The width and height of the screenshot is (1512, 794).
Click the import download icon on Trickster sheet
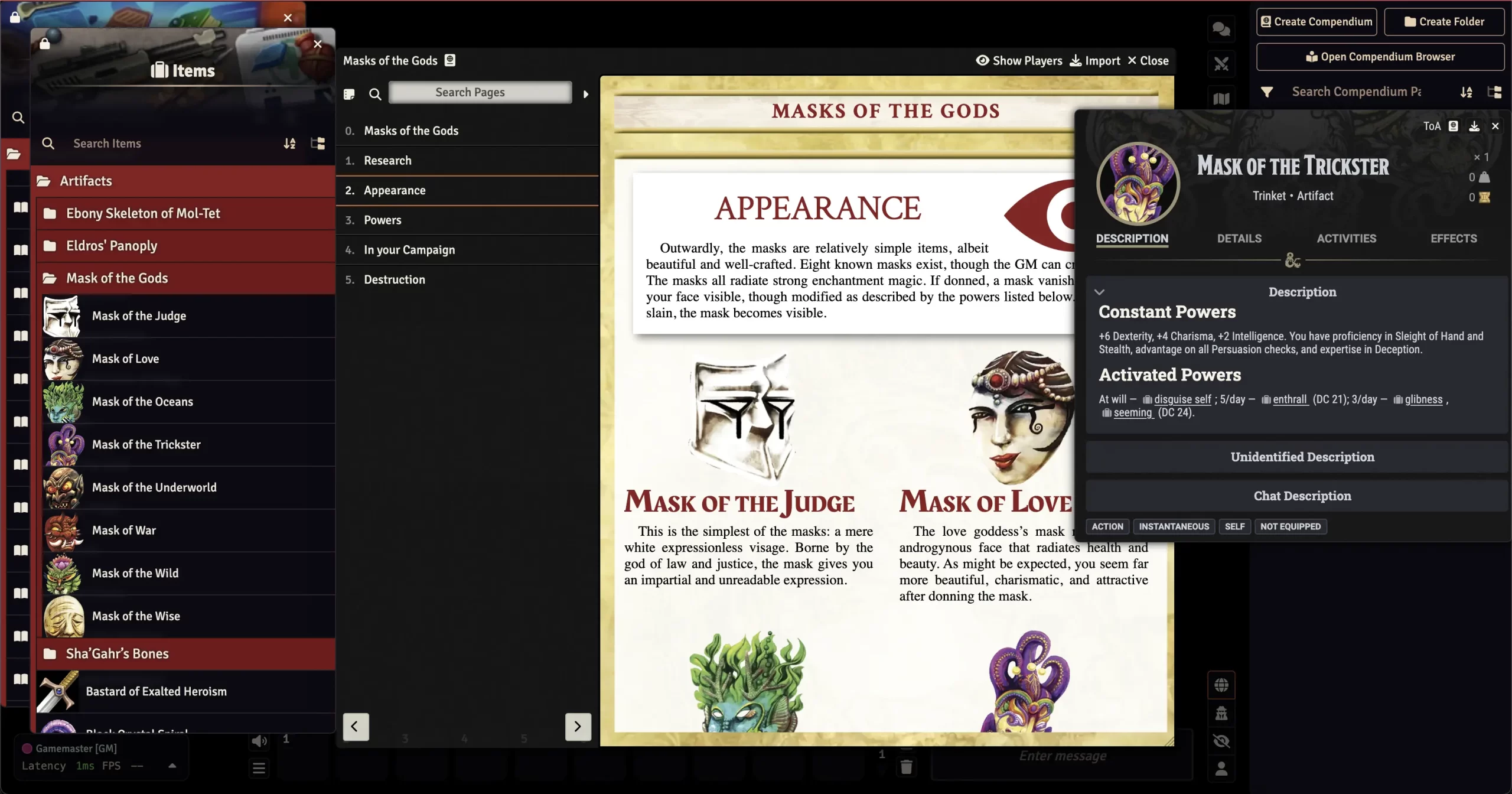1474,126
